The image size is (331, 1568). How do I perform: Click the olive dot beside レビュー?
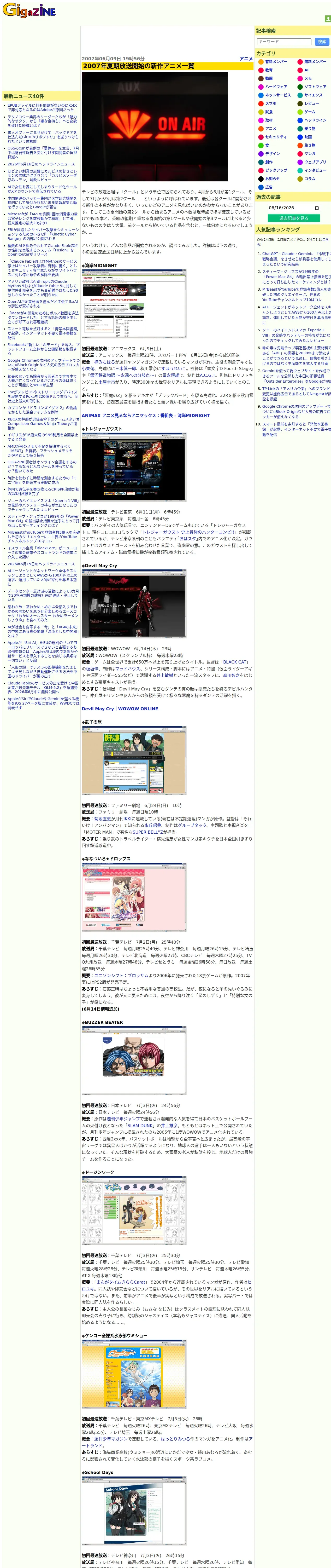pyautogui.click(x=300, y=103)
